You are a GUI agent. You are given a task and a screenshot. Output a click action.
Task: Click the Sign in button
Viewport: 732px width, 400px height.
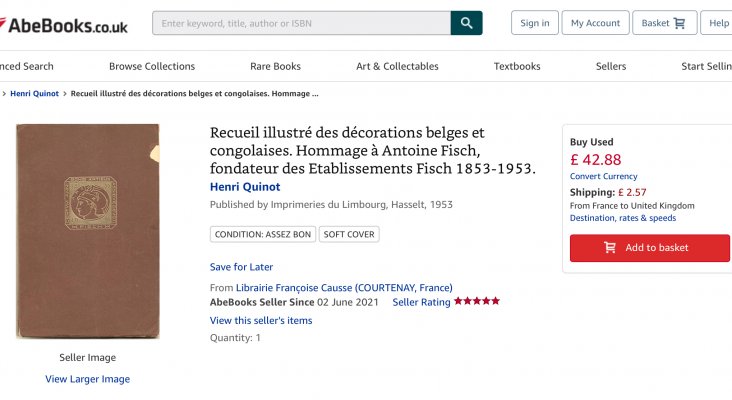pos(535,23)
